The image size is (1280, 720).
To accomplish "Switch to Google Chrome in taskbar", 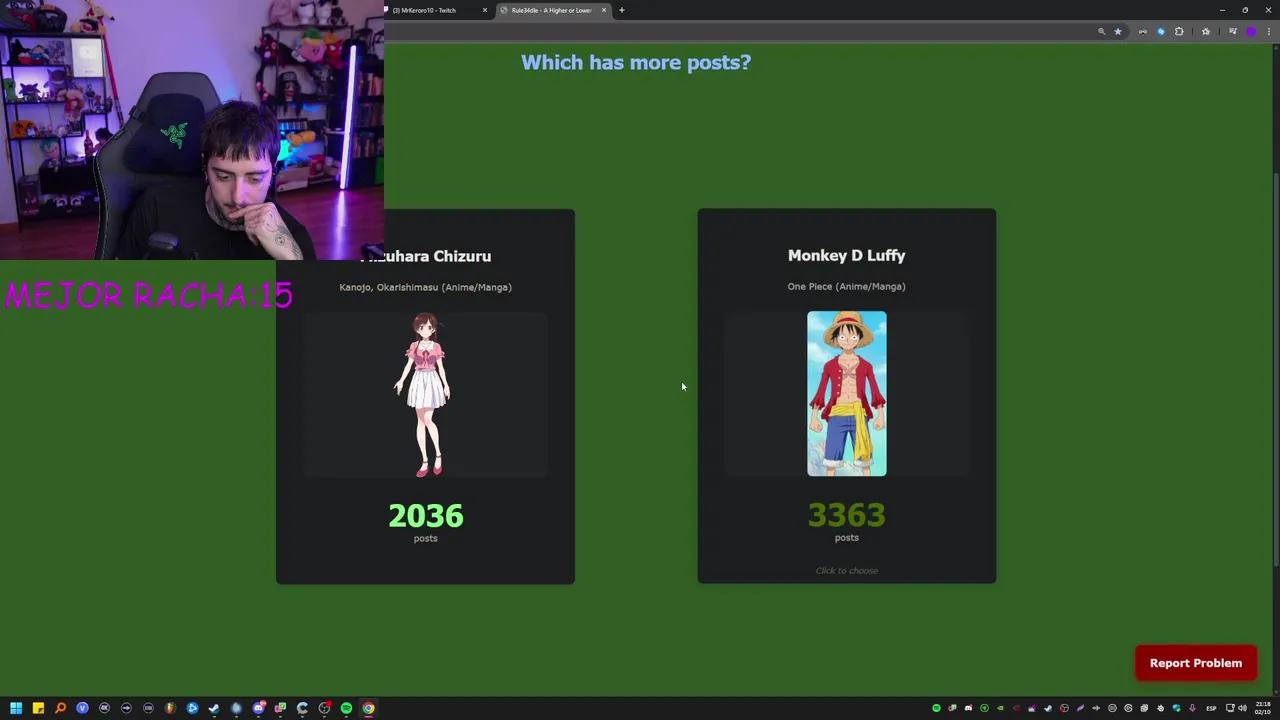I will [x=369, y=708].
